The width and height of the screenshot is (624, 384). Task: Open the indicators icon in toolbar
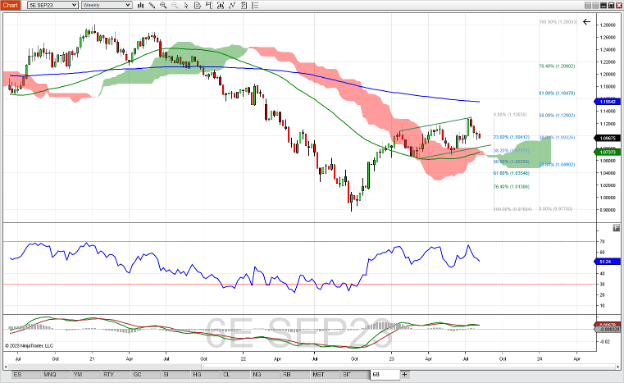pyautogui.click(x=220, y=5)
